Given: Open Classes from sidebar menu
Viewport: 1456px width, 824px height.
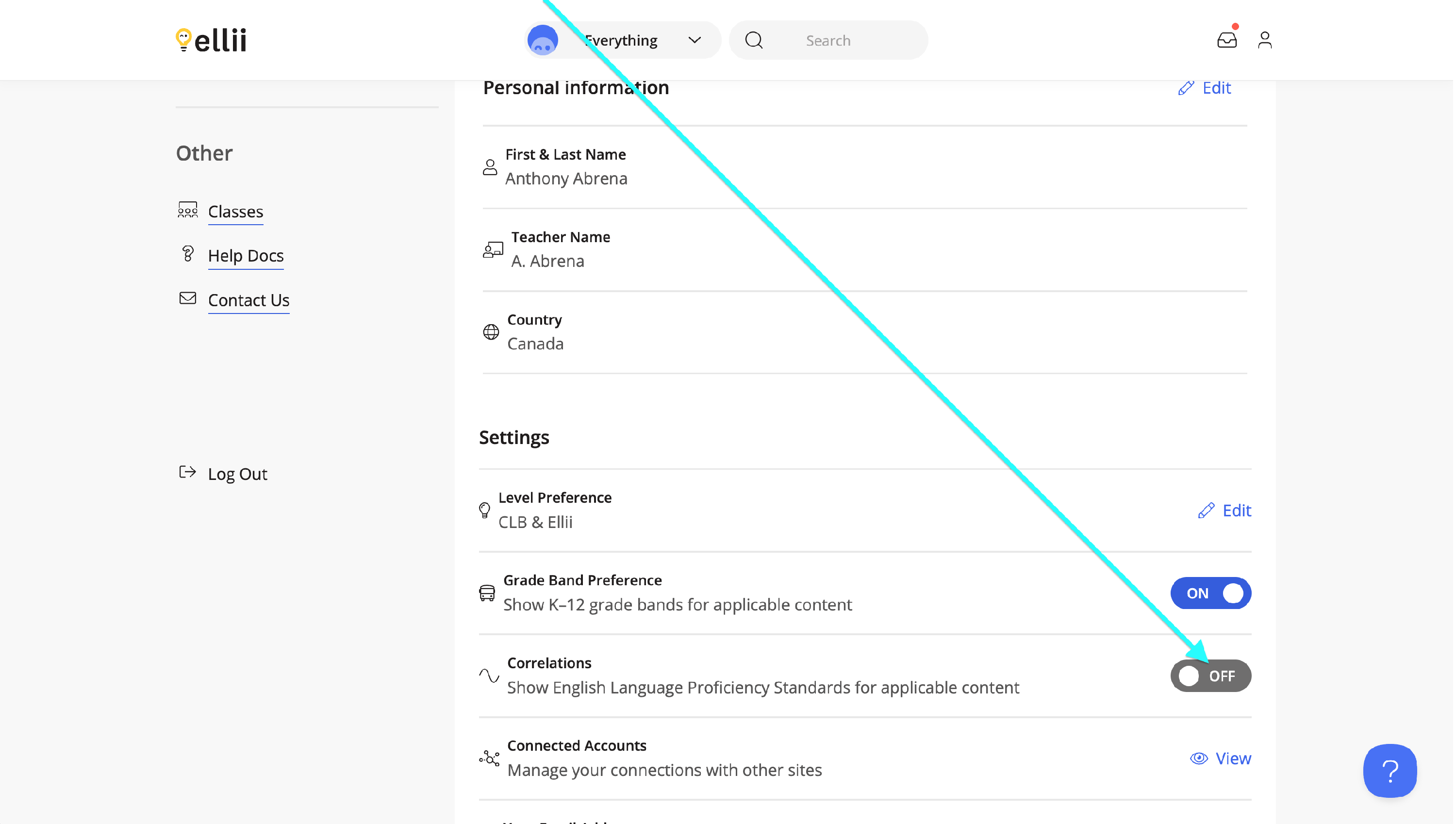Looking at the screenshot, I should point(236,212).
